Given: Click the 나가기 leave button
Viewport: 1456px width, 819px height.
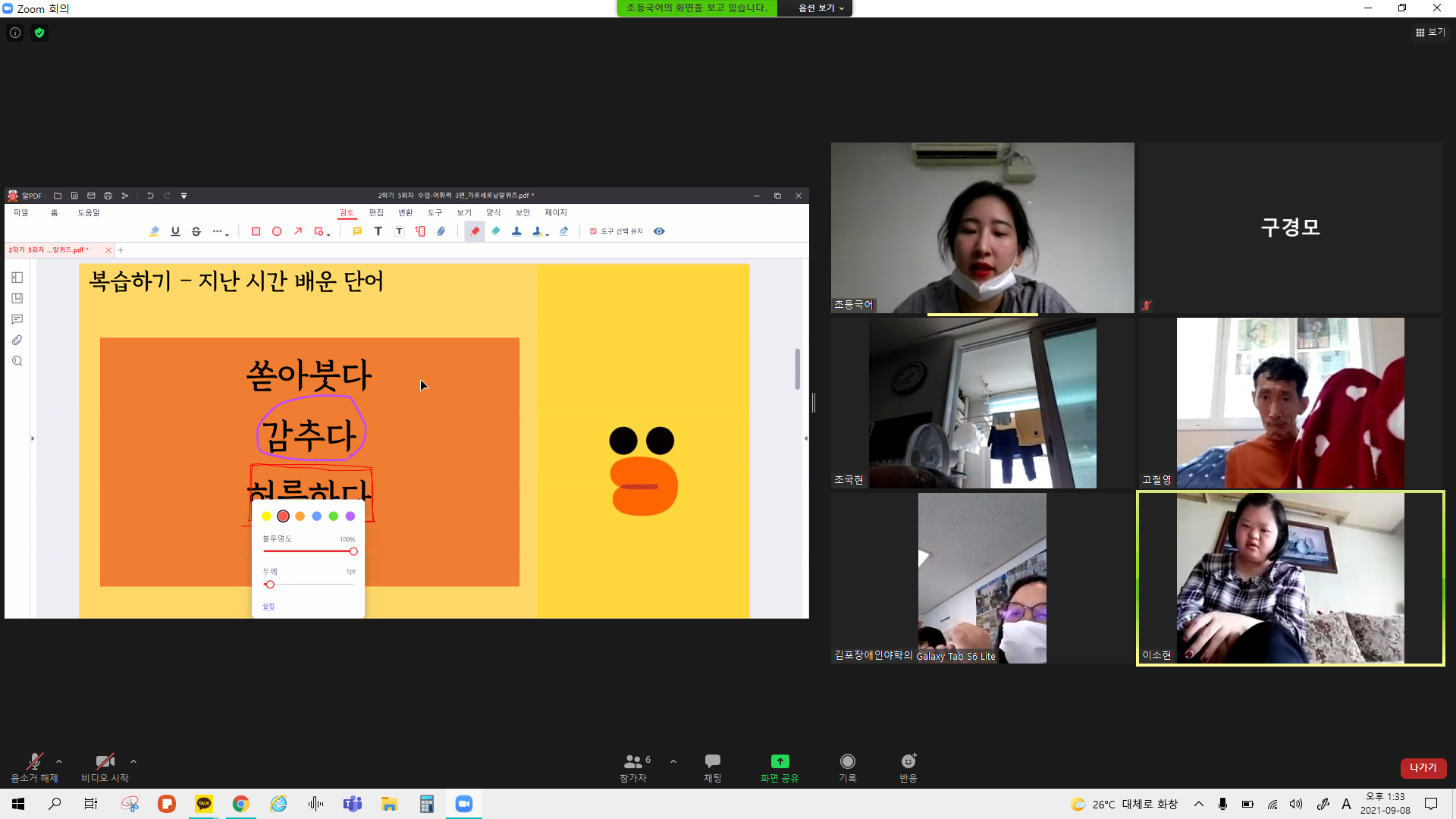Looking at the screenshot, I should click(x=1423, y=768).
